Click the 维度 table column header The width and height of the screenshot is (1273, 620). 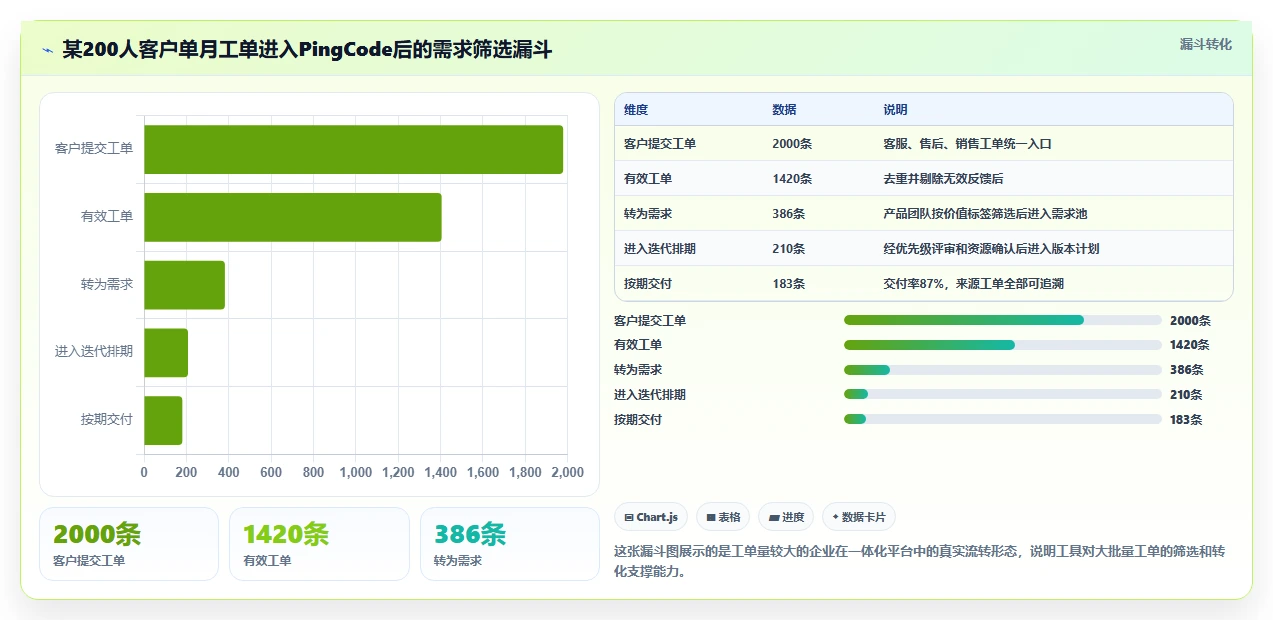point(636,110)
